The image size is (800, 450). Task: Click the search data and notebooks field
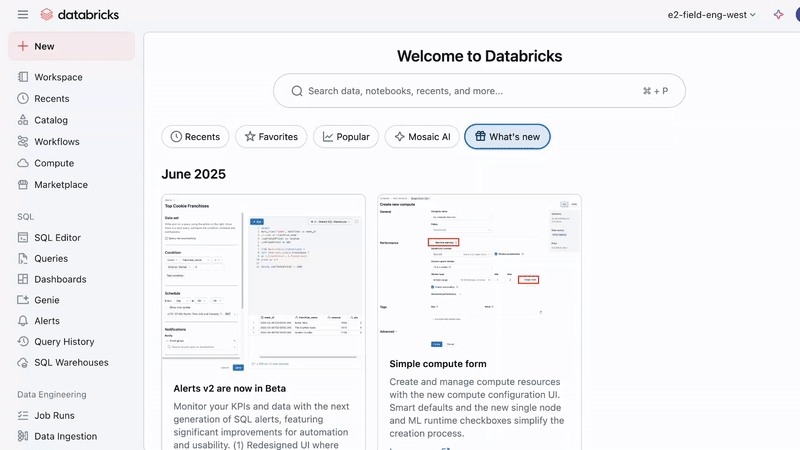coord(480,91)
